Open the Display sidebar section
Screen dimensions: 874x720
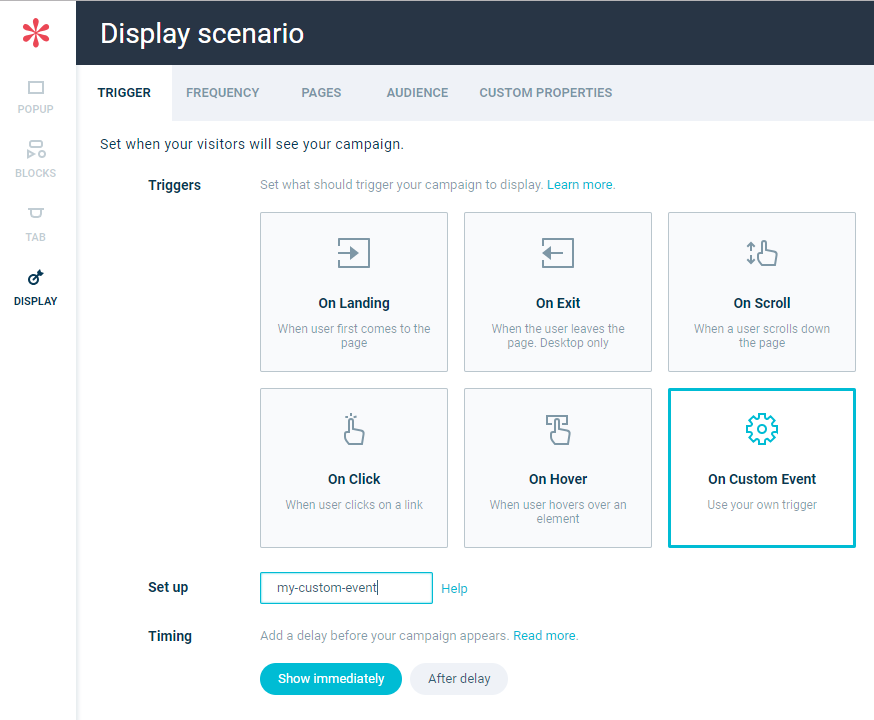(x=36, y=288)
